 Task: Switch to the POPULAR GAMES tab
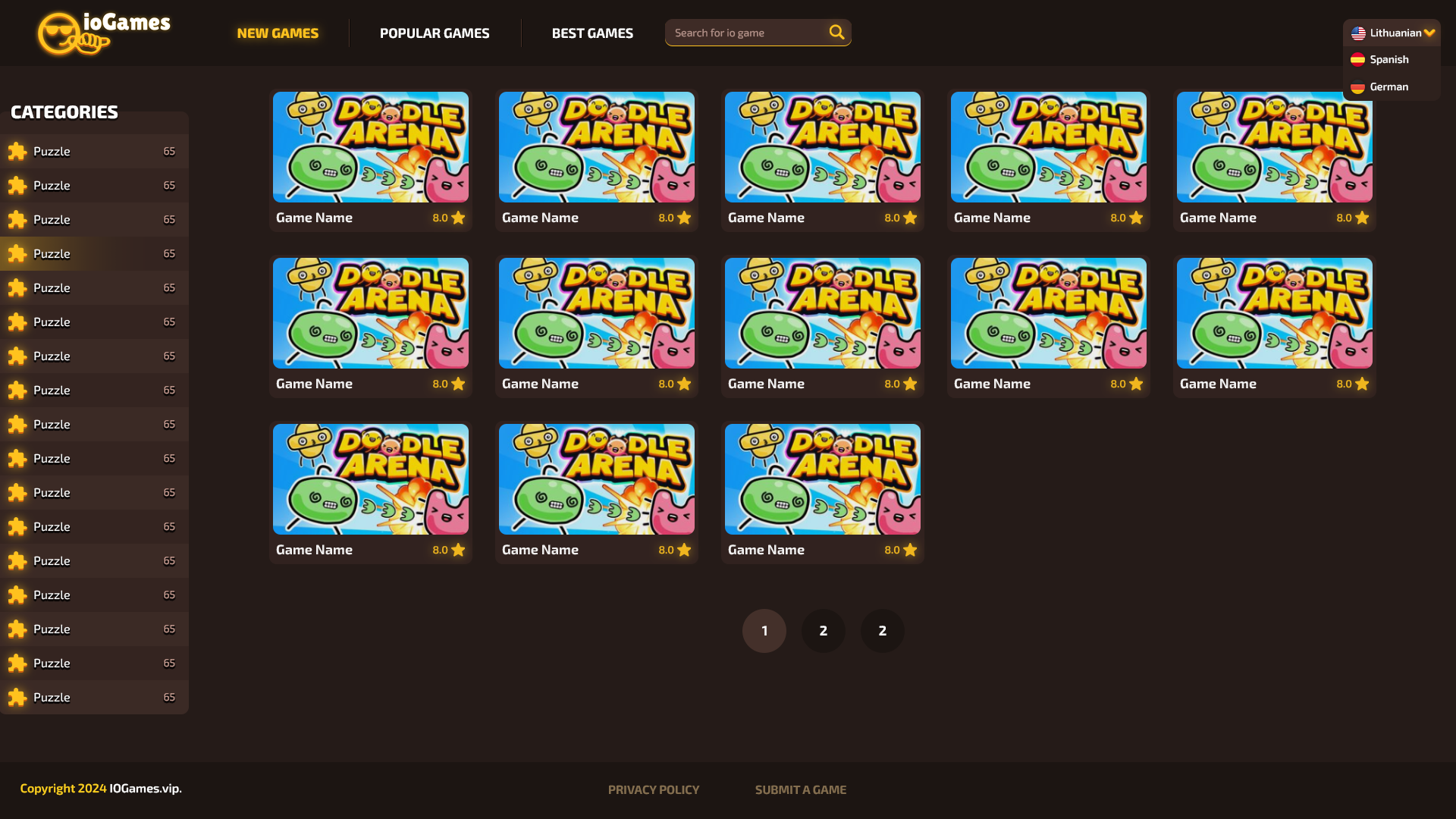click(434, 33)
